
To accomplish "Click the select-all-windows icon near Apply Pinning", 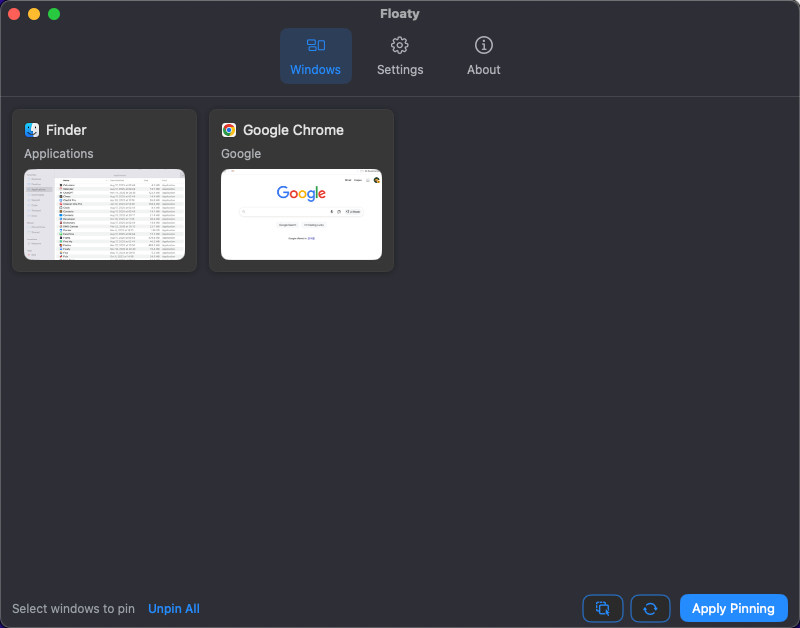I will [603, 608].
